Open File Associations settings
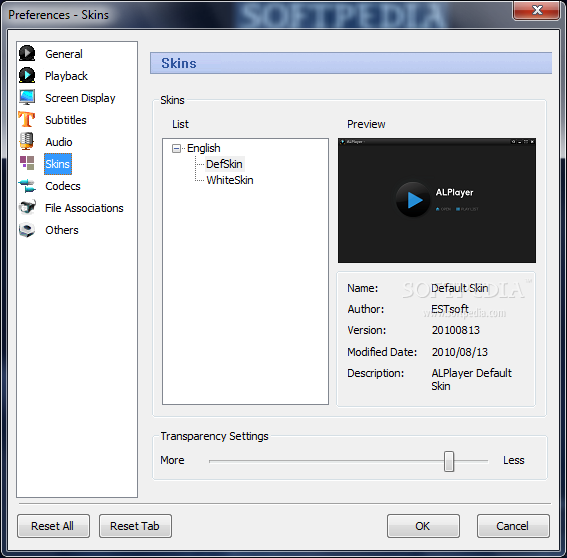The image size is (567, 558). 84,208
